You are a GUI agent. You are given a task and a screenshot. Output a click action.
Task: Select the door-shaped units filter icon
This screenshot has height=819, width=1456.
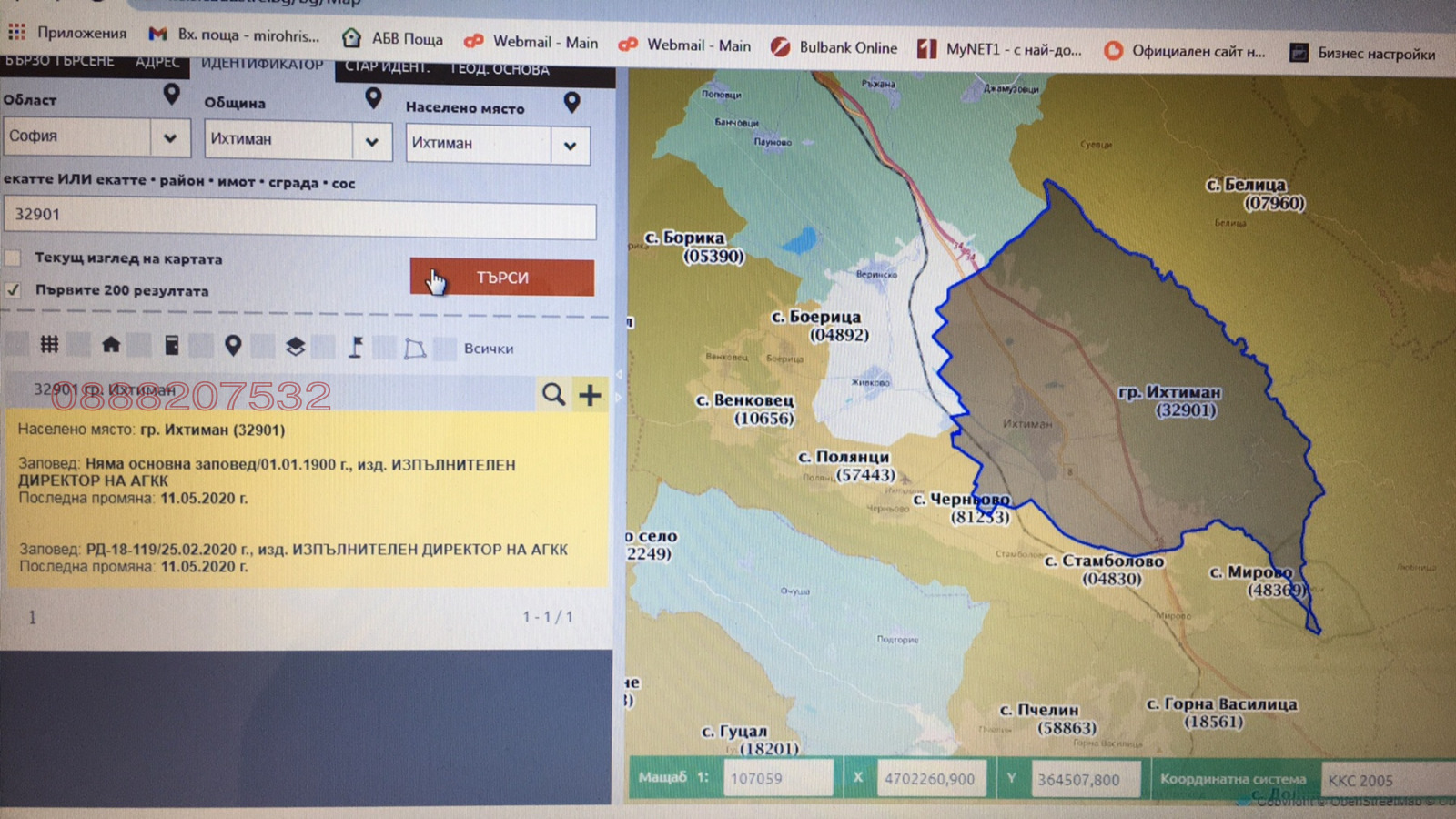[x=171, y=345]
